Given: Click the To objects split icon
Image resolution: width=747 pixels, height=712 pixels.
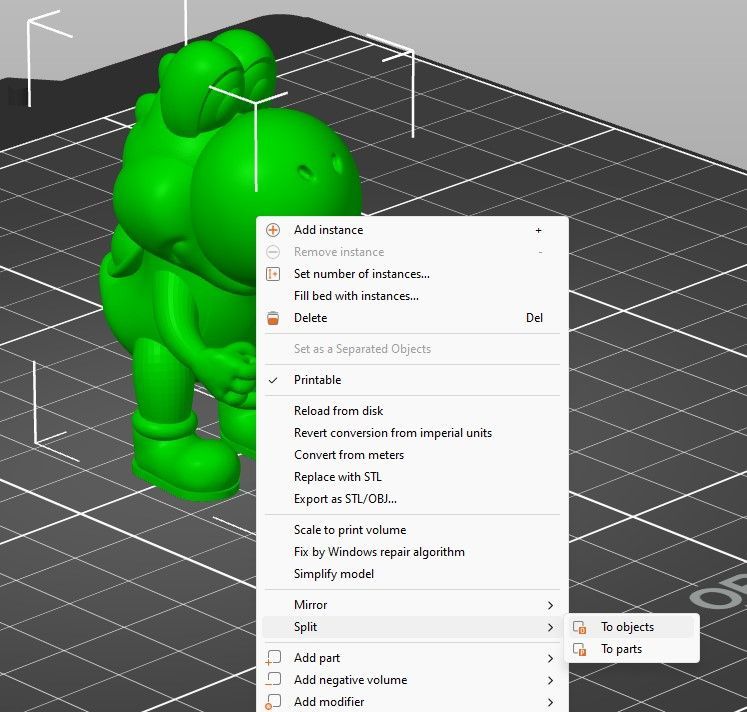Looking at the screenshot, I should point(579,627).
